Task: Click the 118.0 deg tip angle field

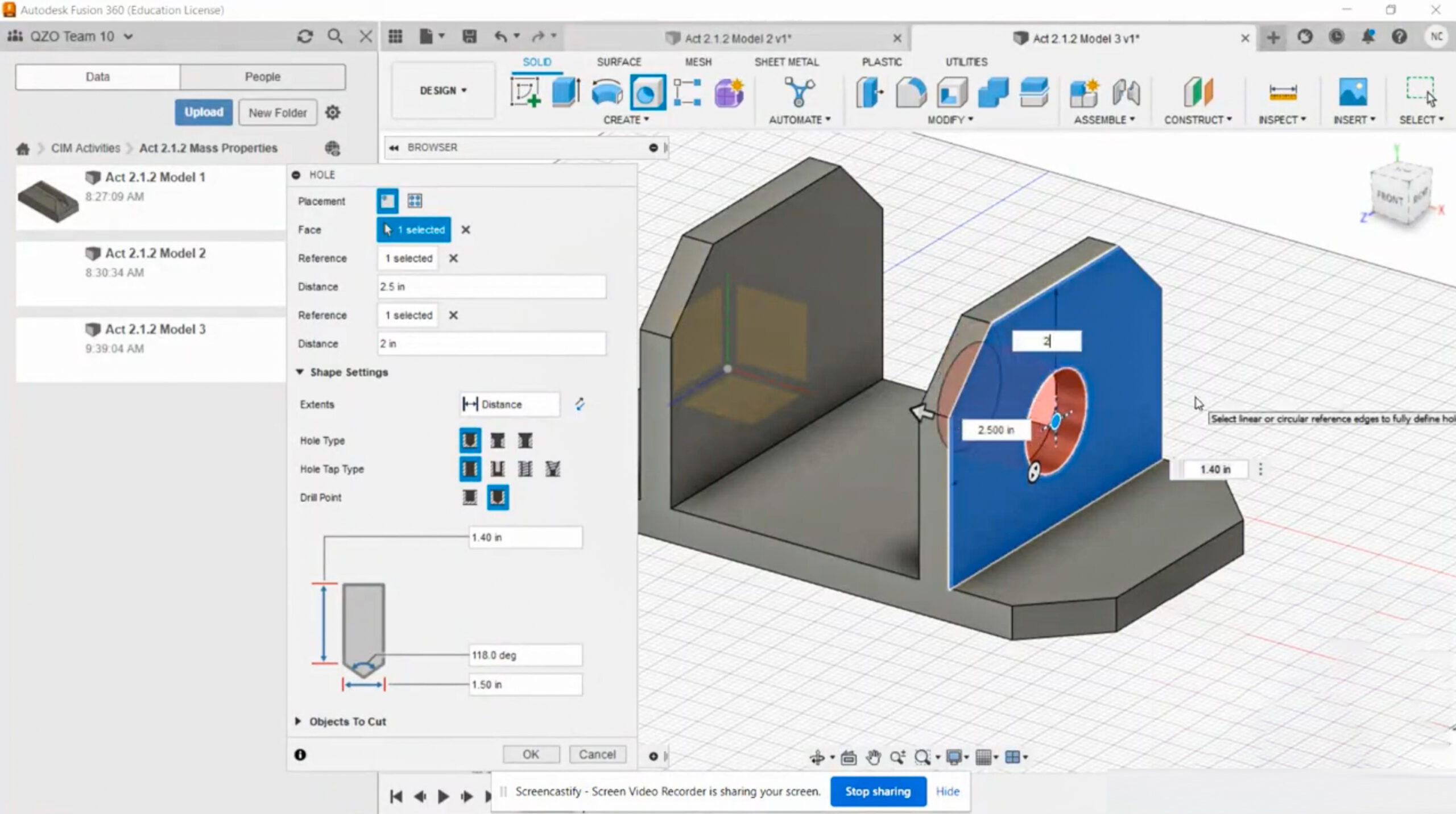Action: pos(525,655)
